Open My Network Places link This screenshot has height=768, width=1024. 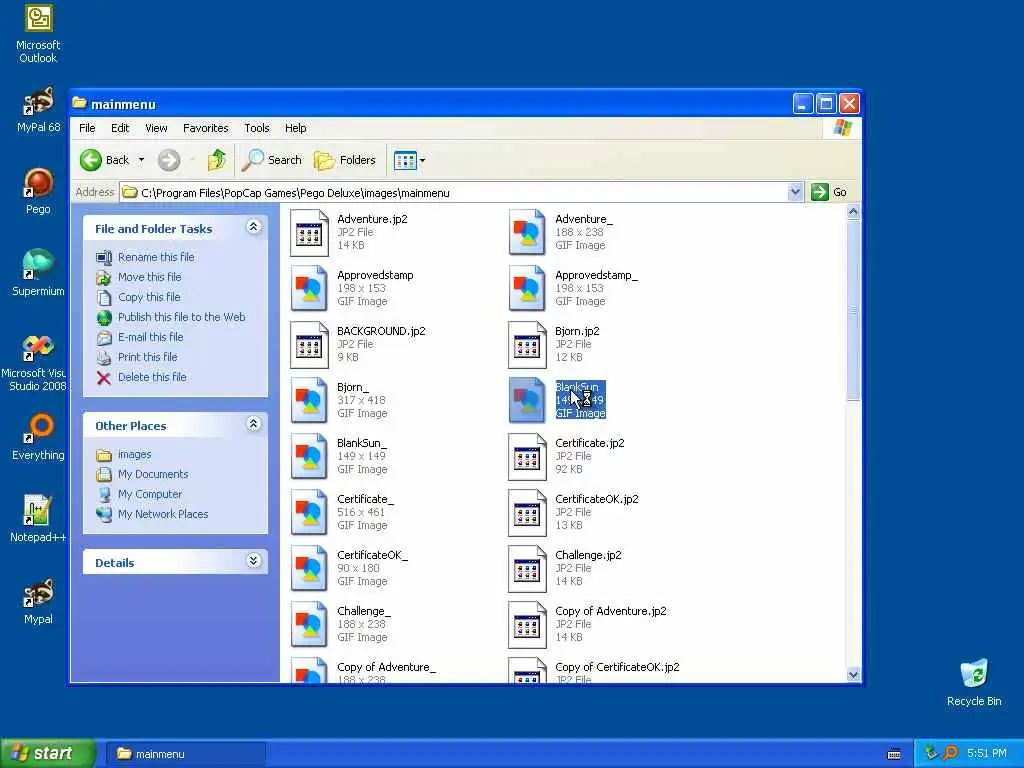[163, 515]
